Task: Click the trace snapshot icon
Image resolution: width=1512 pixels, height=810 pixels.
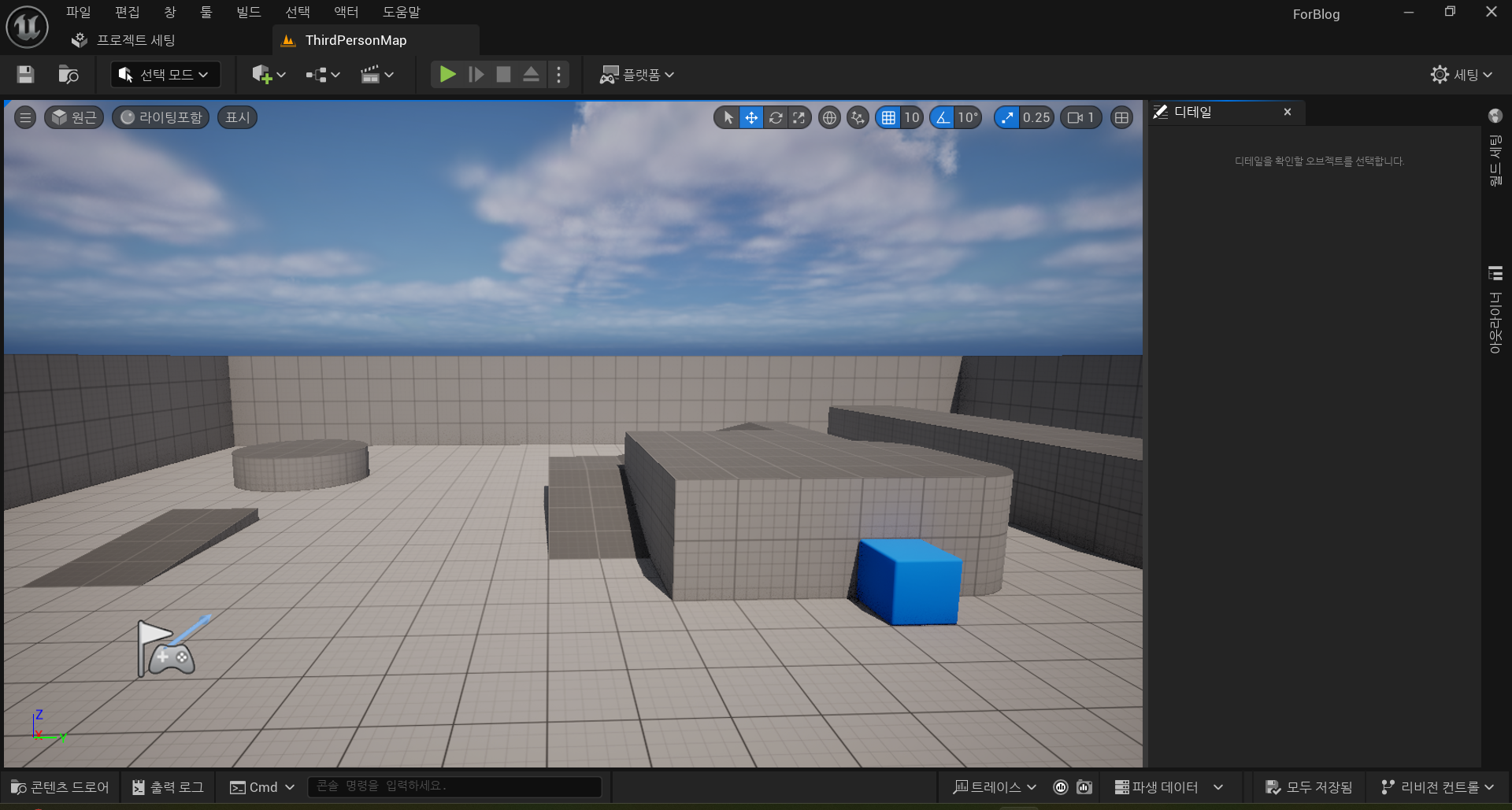Action: 1084,787
